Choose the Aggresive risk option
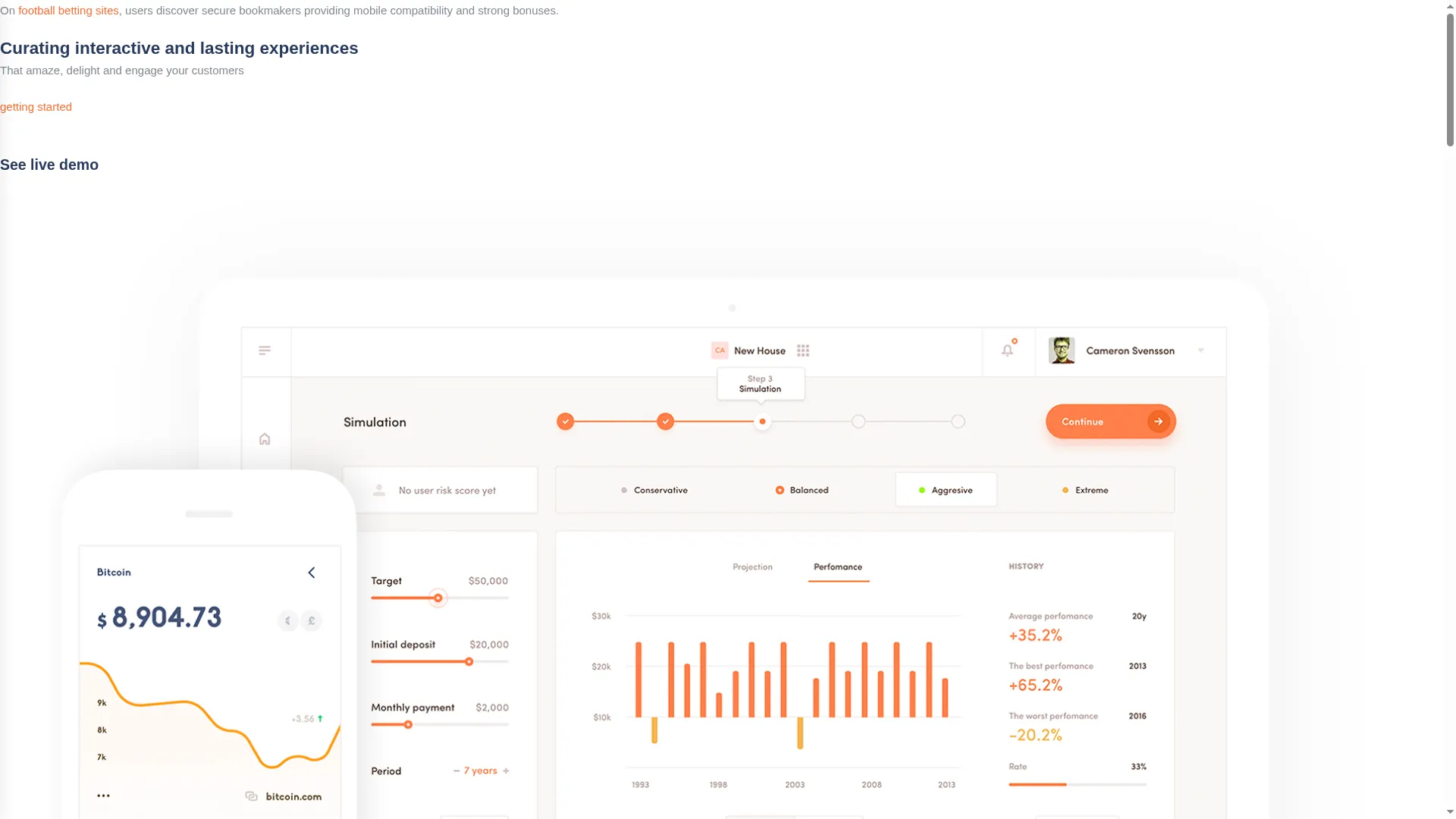This screenshot has height=819, width=1456. click(946, 490)
